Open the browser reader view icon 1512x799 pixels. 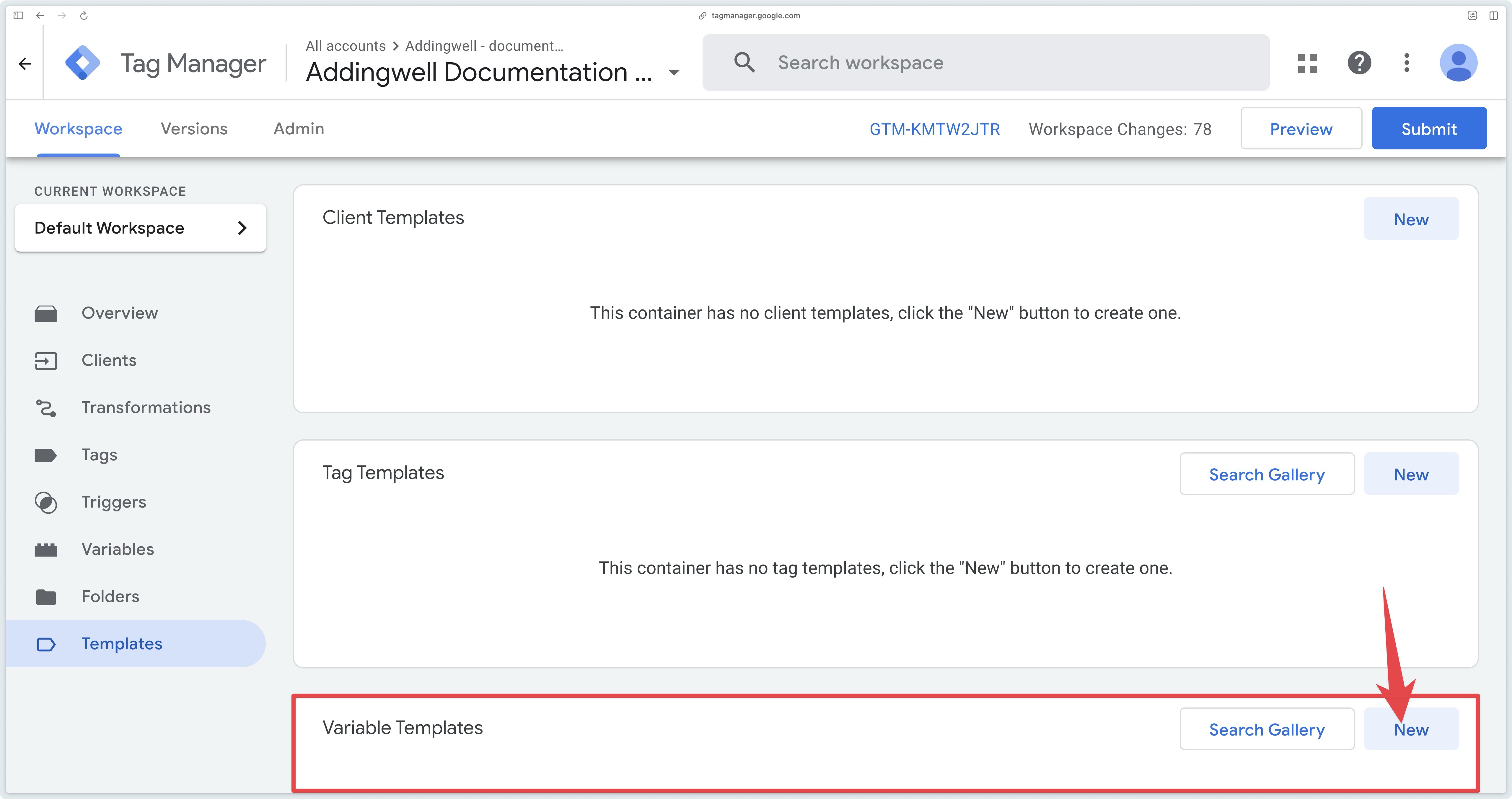tap(1472, 15)
